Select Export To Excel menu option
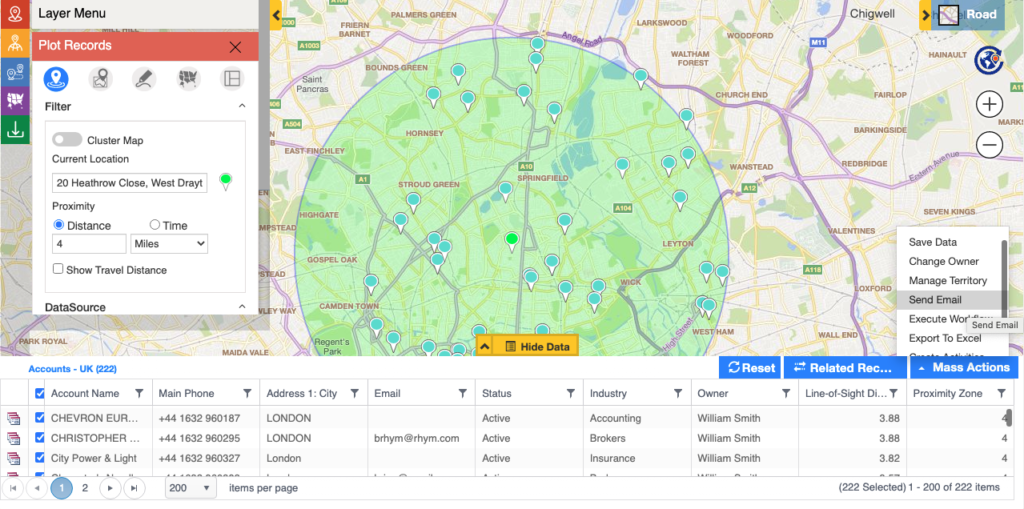Screen dimensions: 1024x509 (x=944, y=338)
